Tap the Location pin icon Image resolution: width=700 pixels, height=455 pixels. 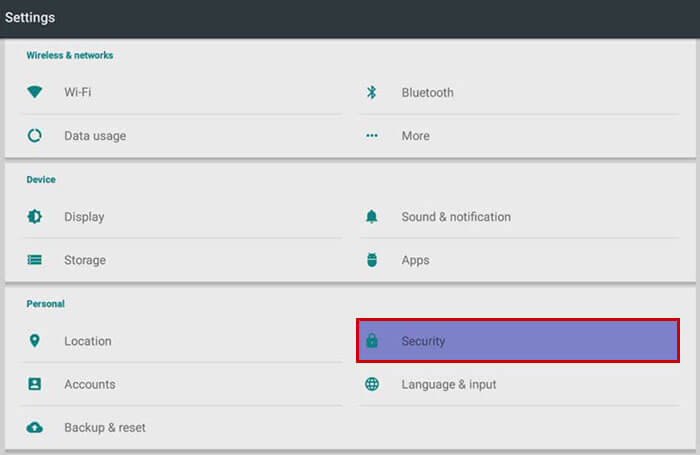[34, 341]
